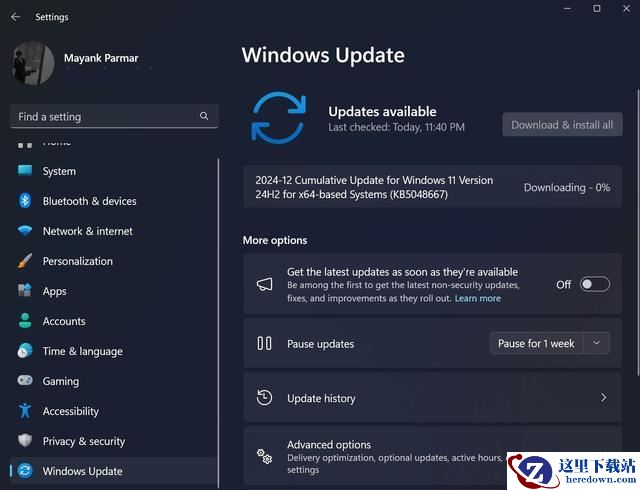This screenshot has width=640, height=490.
Task: Go to Privacy & security
Action: click(x=113, y=441)
